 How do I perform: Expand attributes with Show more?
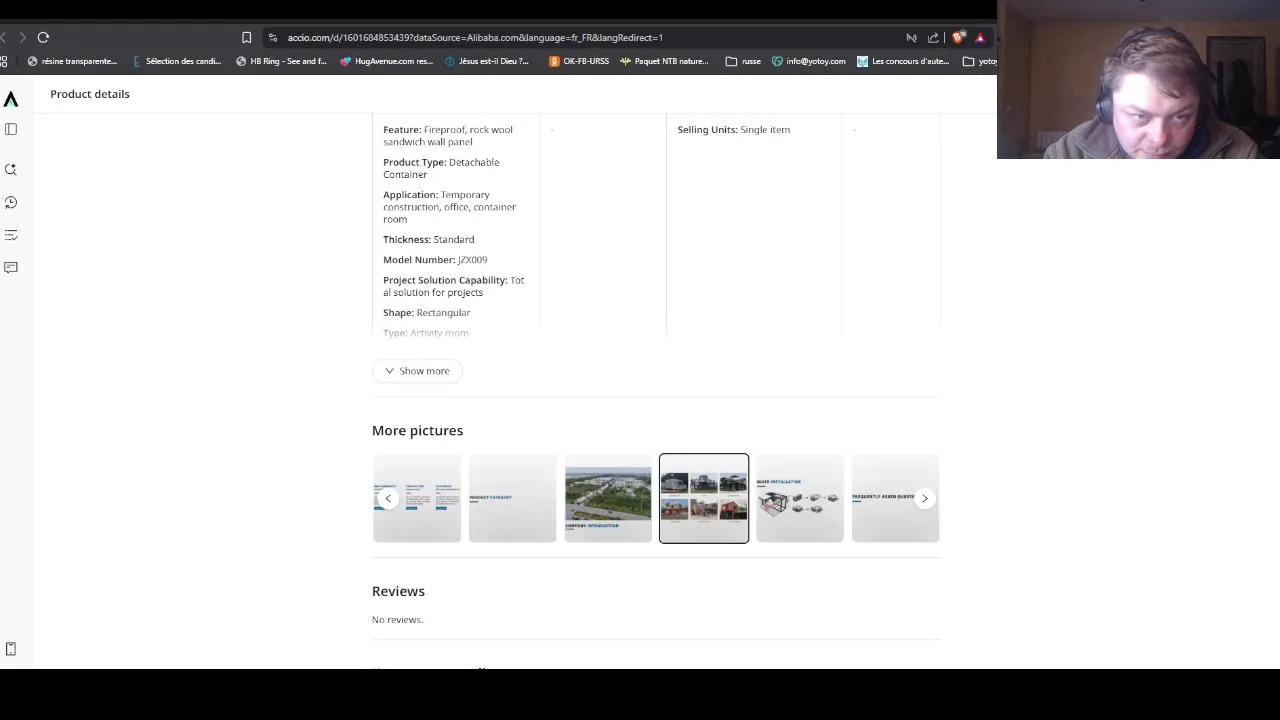417,371
